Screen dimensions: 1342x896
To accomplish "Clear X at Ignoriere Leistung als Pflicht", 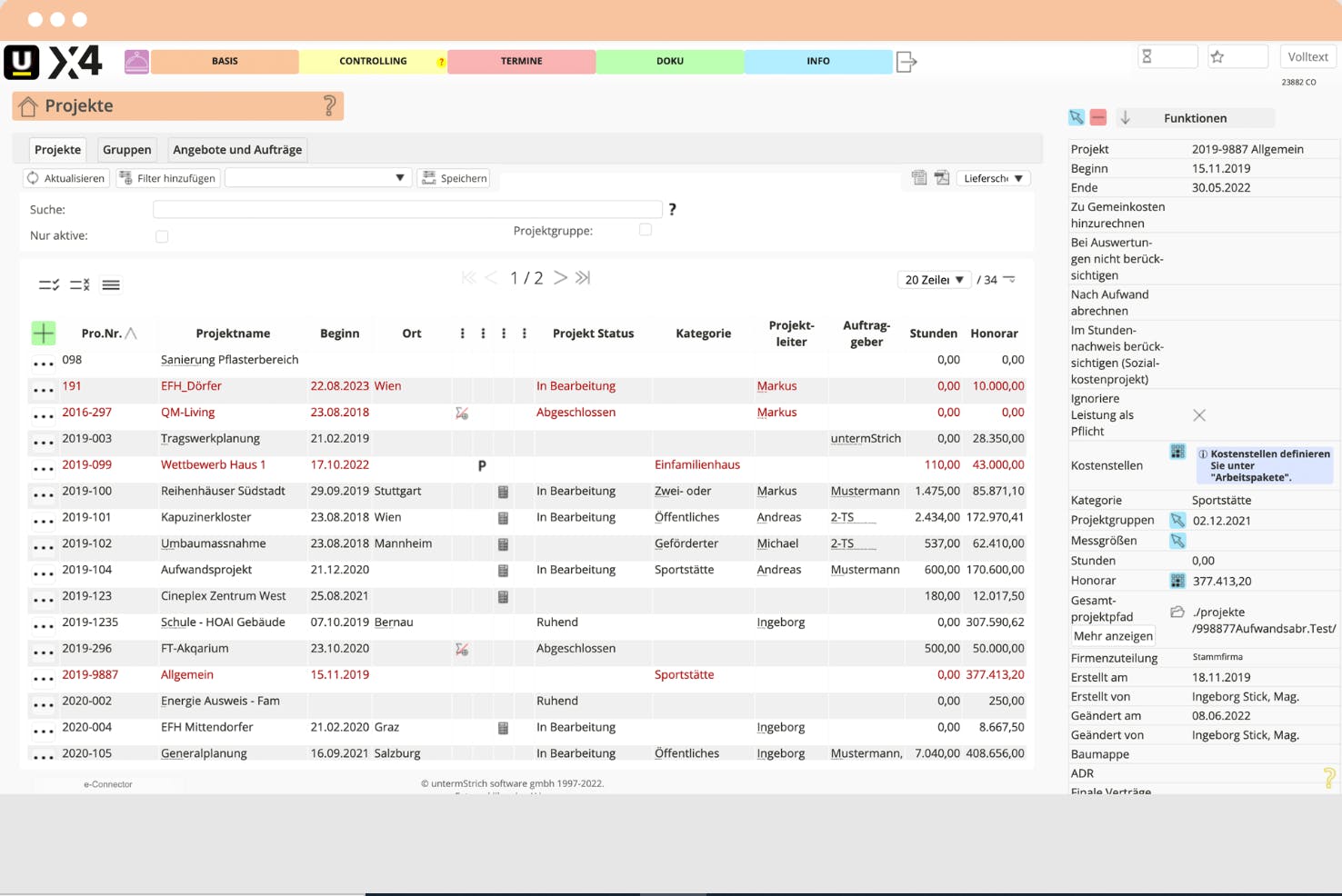I will click(1199, 415).
